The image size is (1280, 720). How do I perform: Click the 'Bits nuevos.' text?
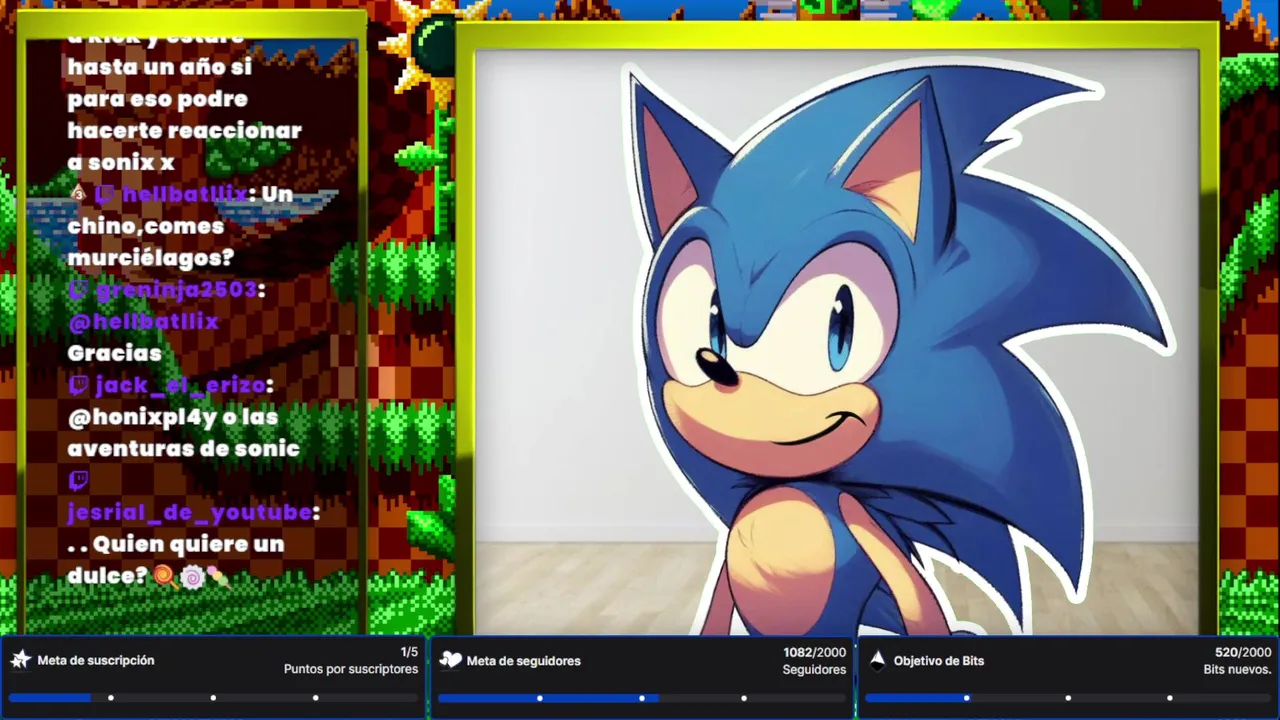click(1238, 669)
